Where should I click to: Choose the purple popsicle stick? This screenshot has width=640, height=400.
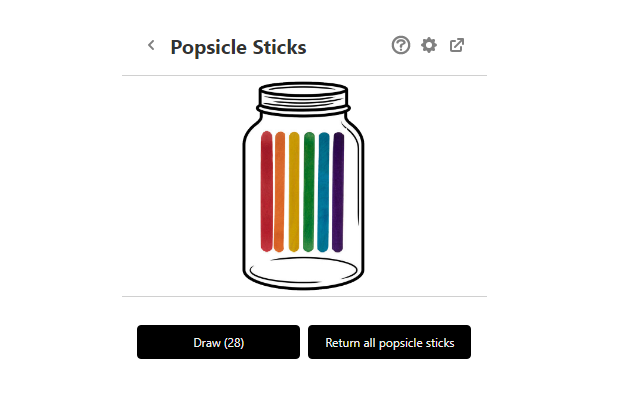[x=338, y=190]
